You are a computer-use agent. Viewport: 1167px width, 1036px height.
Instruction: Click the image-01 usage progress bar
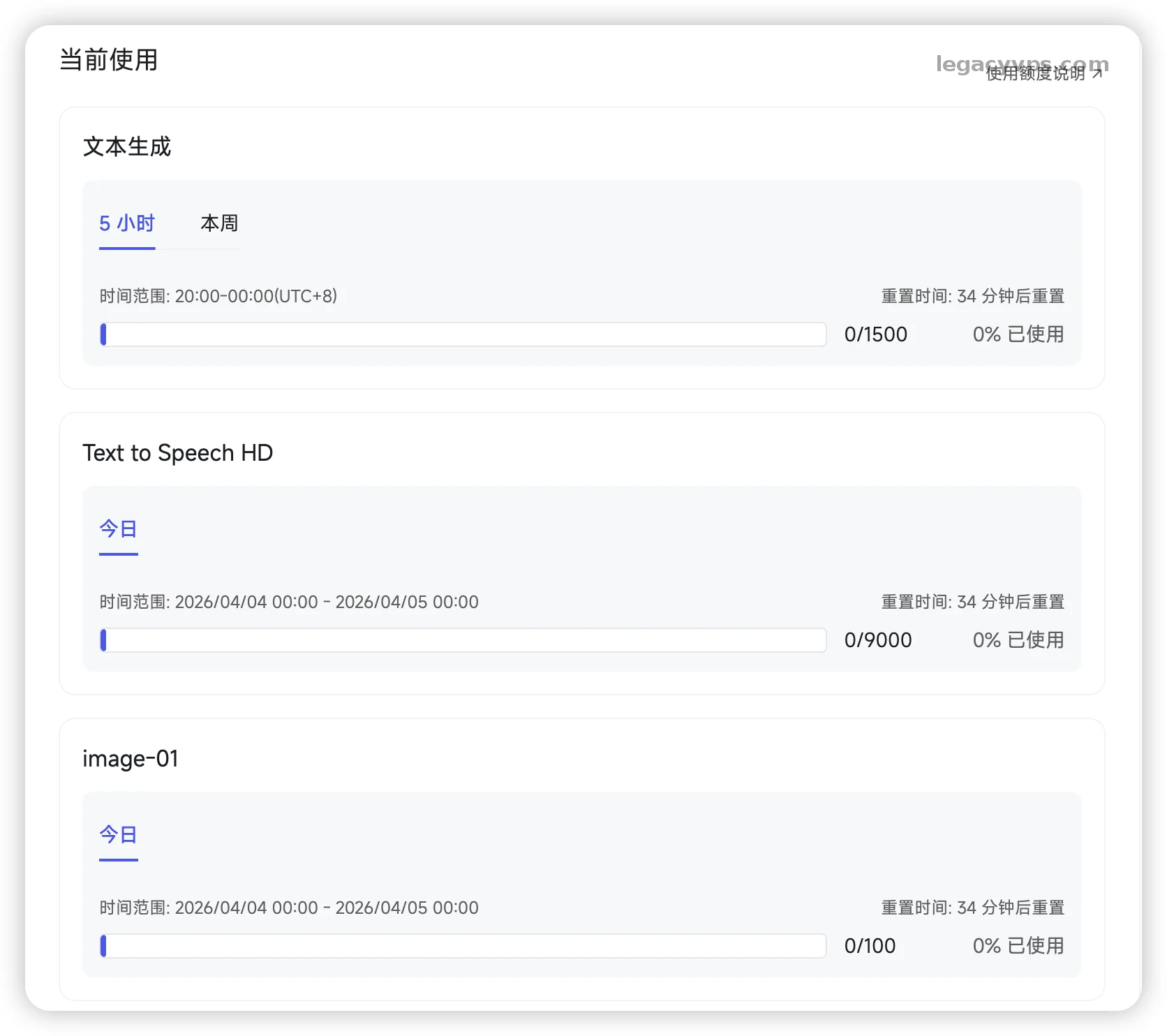tap(463, 946)
